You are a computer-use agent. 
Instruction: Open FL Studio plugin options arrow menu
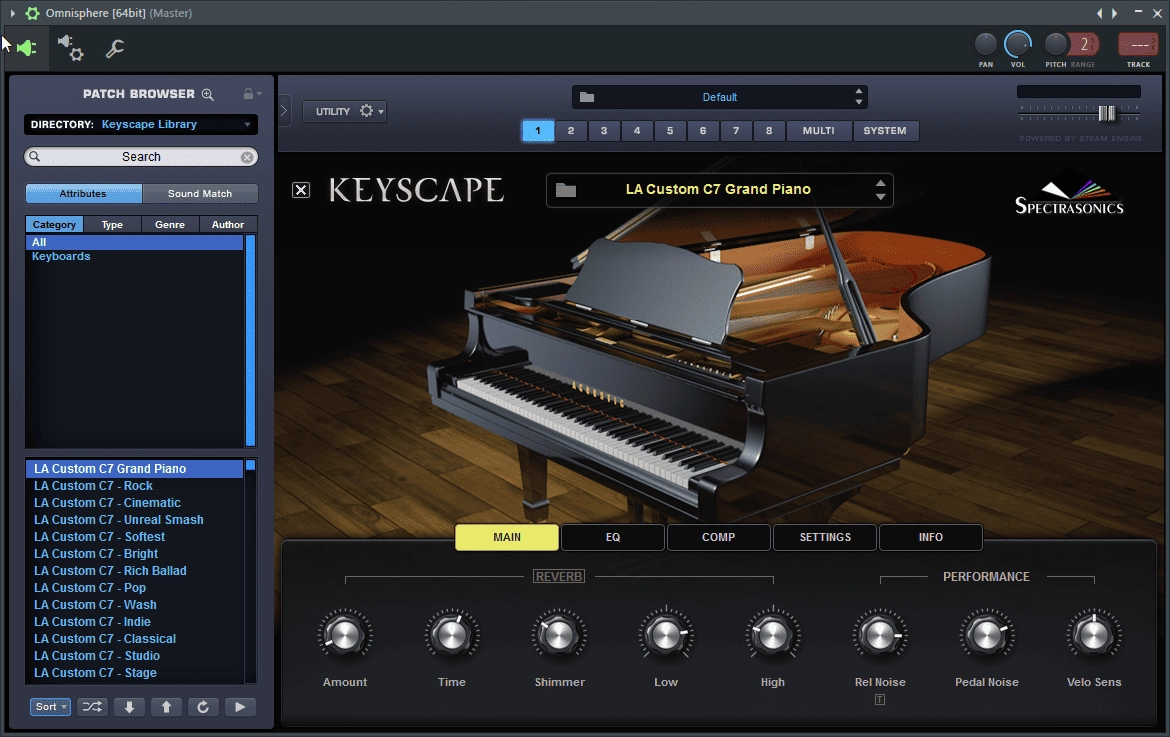point(13,13)
